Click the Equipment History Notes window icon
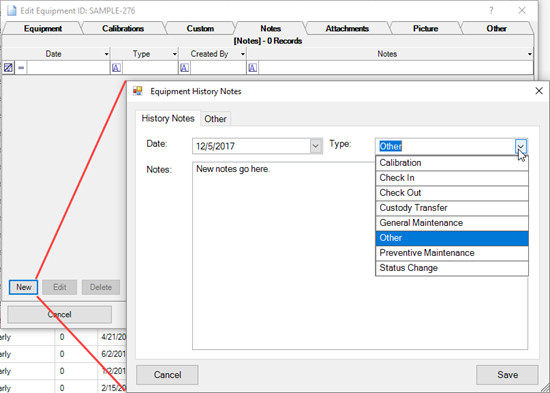The height and width of the screenshot is (393, 550). tap(138, 91)
